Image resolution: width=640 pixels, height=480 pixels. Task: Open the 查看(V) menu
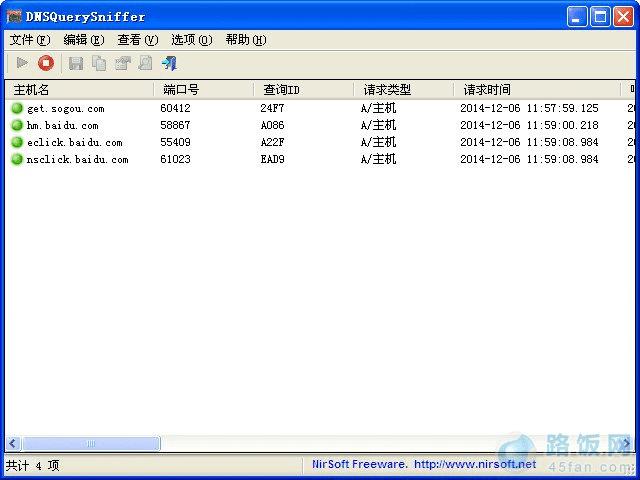click(138, 40)
